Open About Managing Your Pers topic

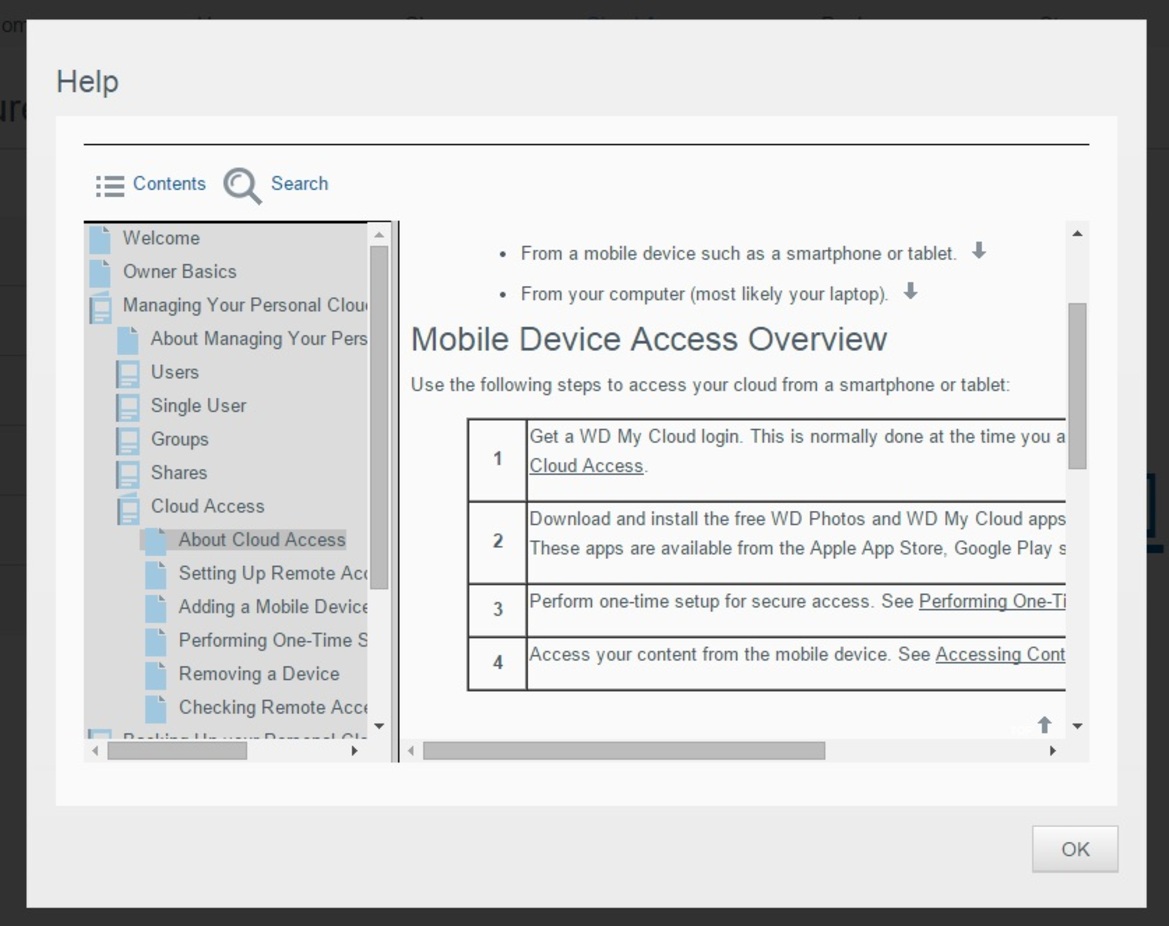coord(259,338)
